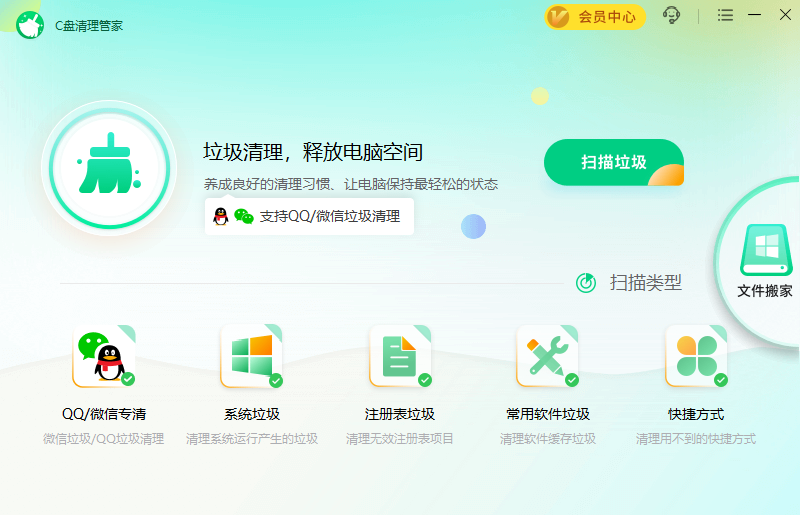Select the 常用软件垃圾 tools icon
This screenshot has width=800, height=515.
pyautogui.click(x=547, y=356)
